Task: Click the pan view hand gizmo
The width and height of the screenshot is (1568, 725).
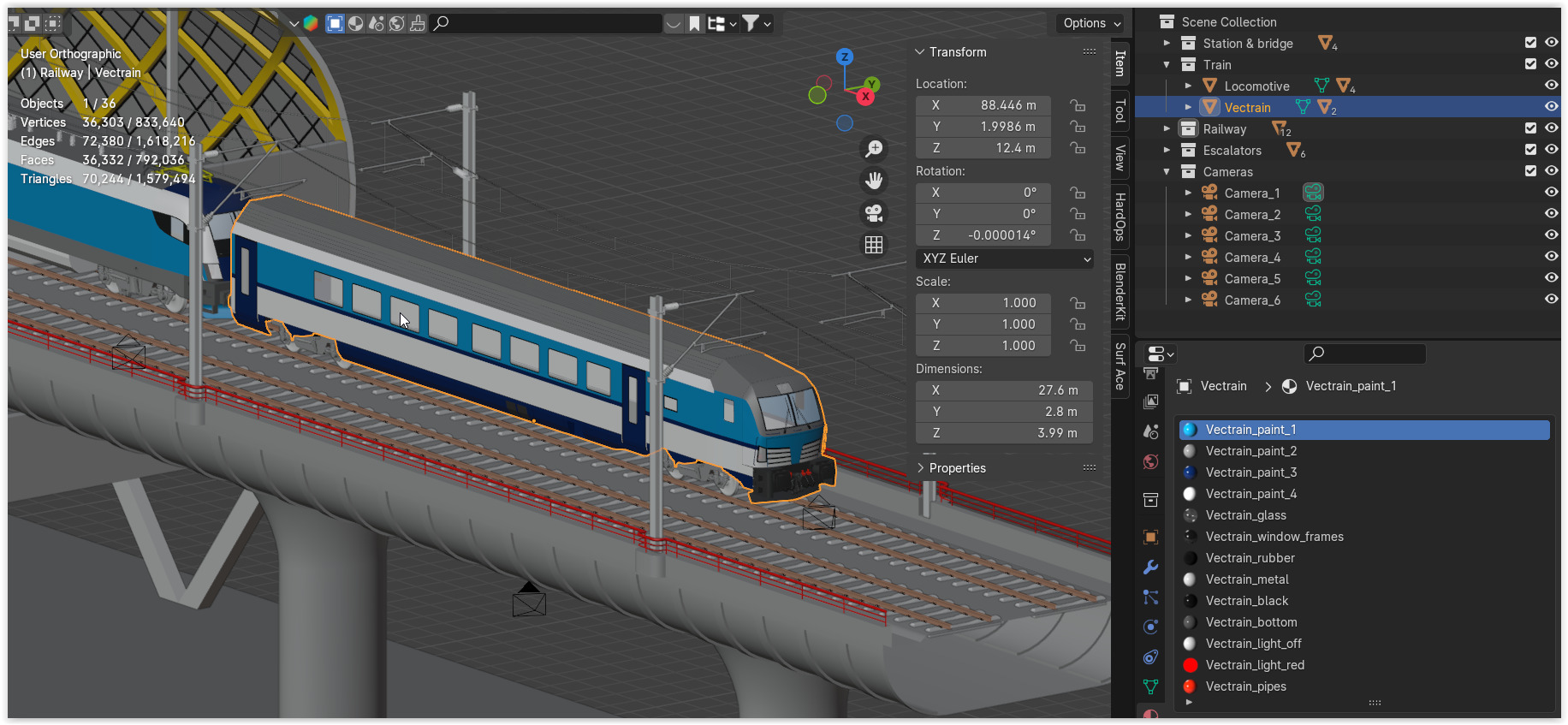Action: click(874, 181)
